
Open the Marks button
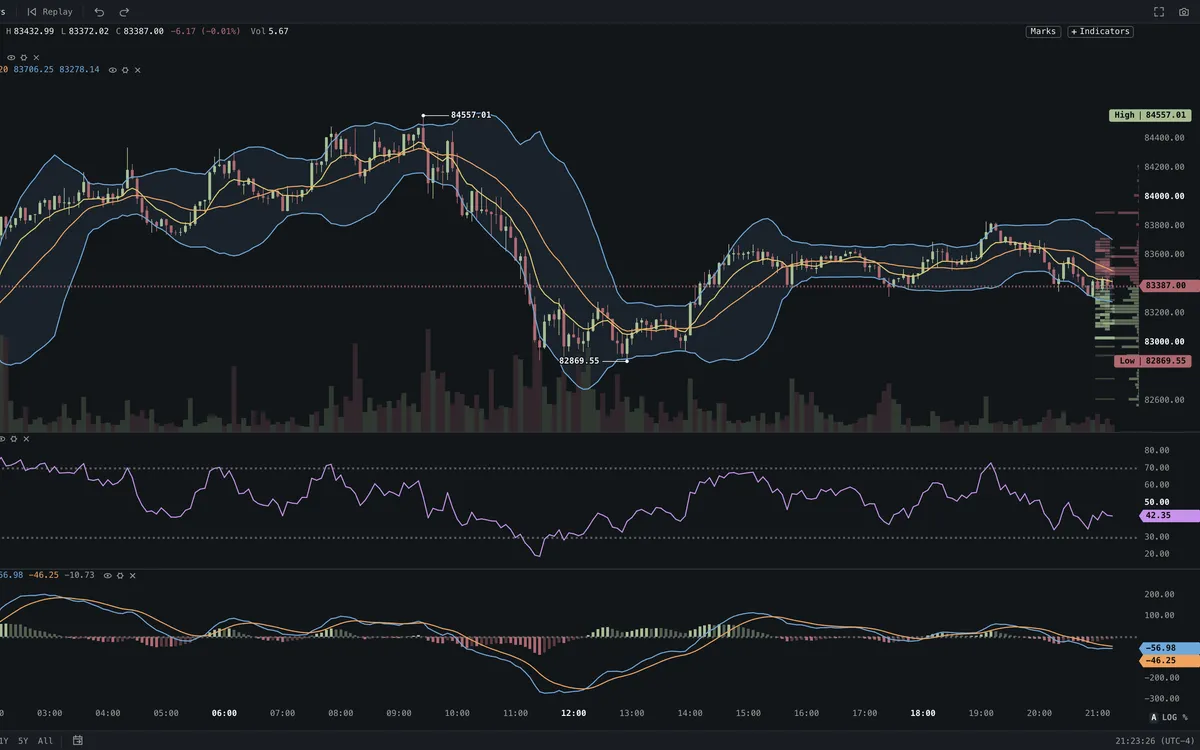[1043, 31]
